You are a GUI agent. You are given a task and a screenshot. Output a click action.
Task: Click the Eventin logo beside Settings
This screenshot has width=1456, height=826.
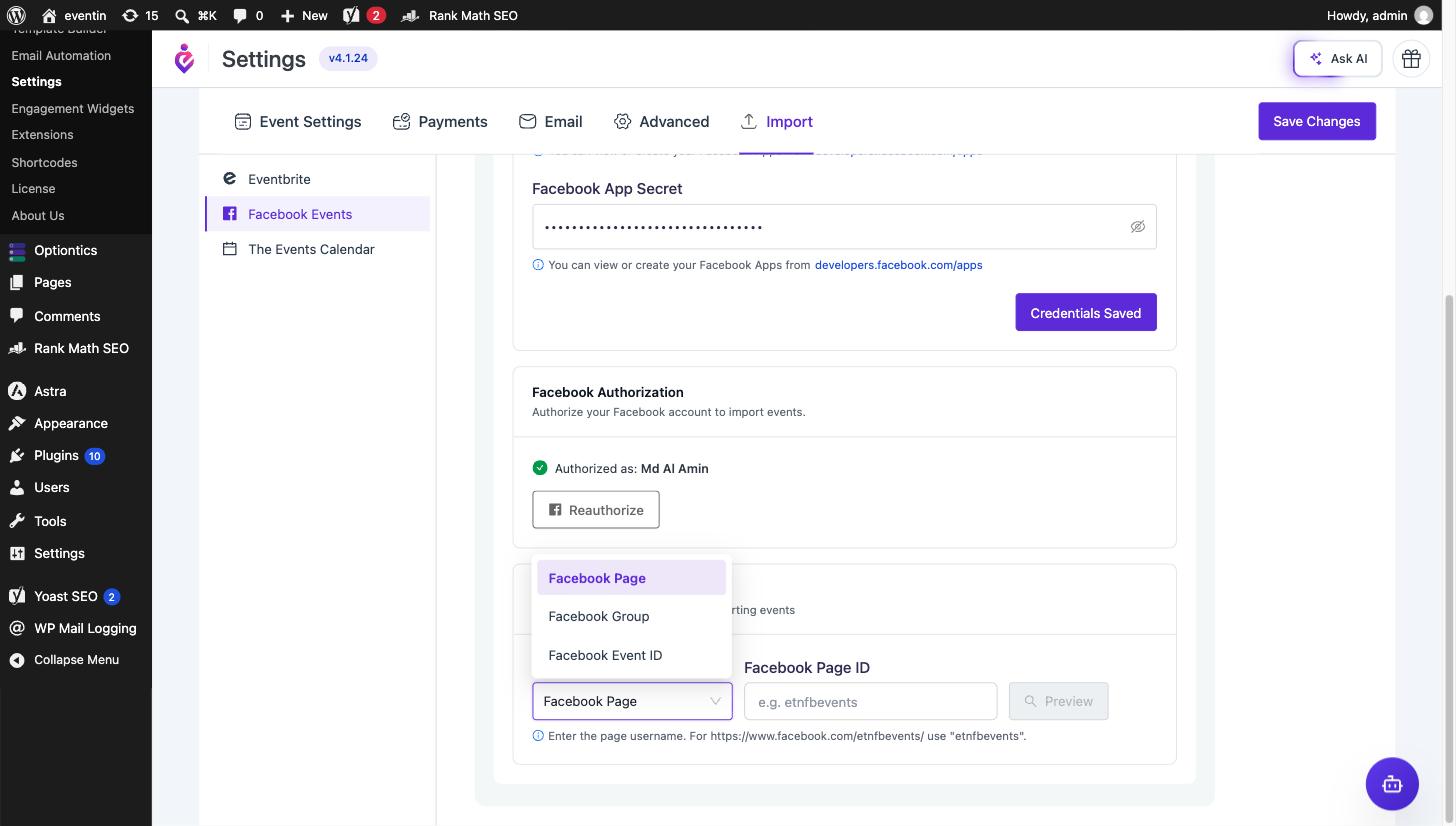click(185, 59)
